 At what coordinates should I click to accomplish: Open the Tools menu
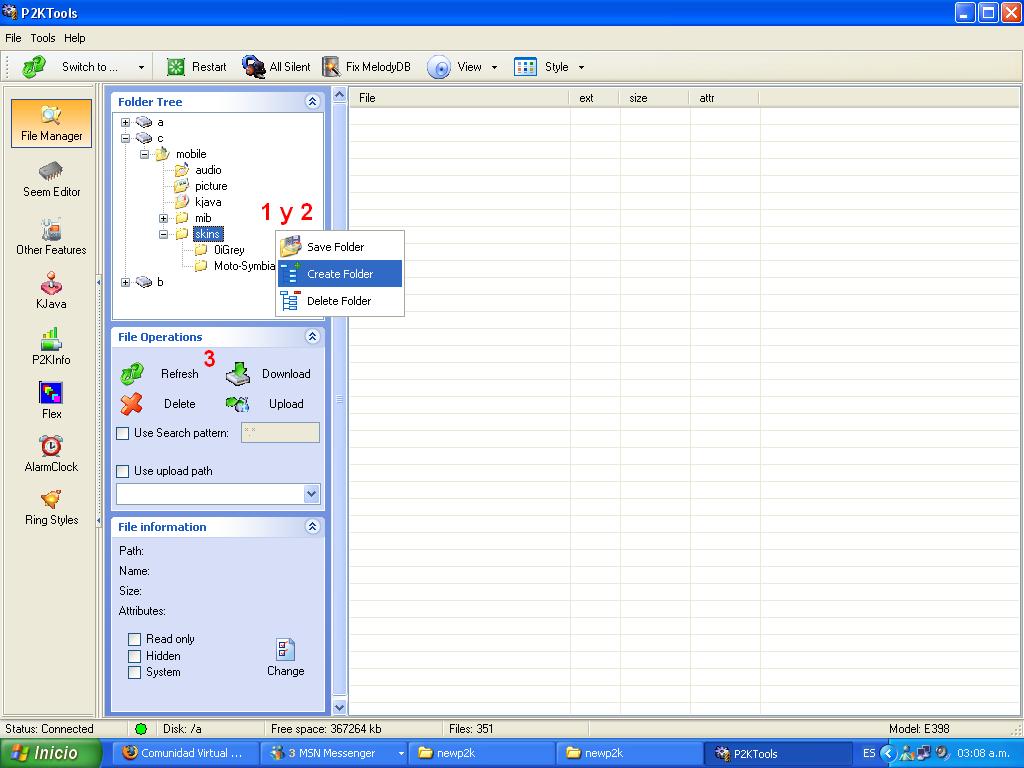pos(43,38)
